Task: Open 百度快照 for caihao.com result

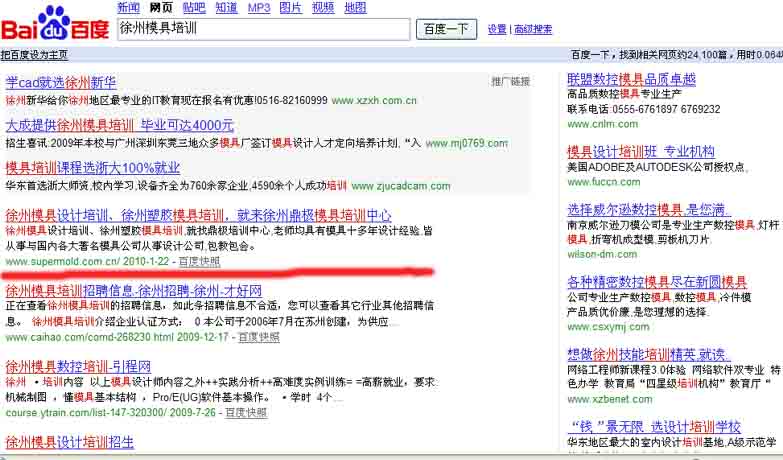Action: pos(259,337)
